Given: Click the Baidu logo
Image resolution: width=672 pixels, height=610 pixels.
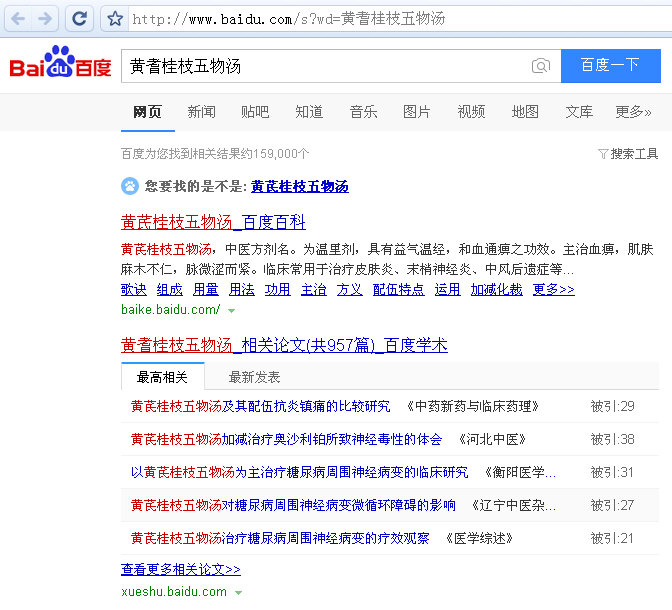Looking at the screenshot, I should click(x=60, y=65).
